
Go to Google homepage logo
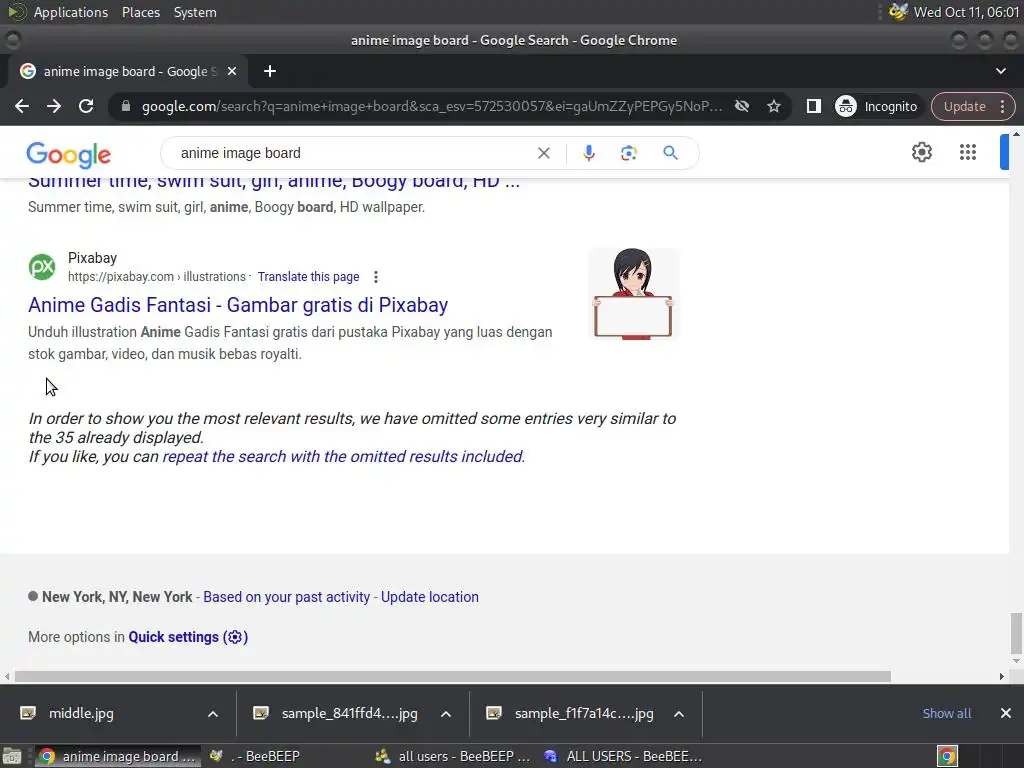(x=69, y=155)
